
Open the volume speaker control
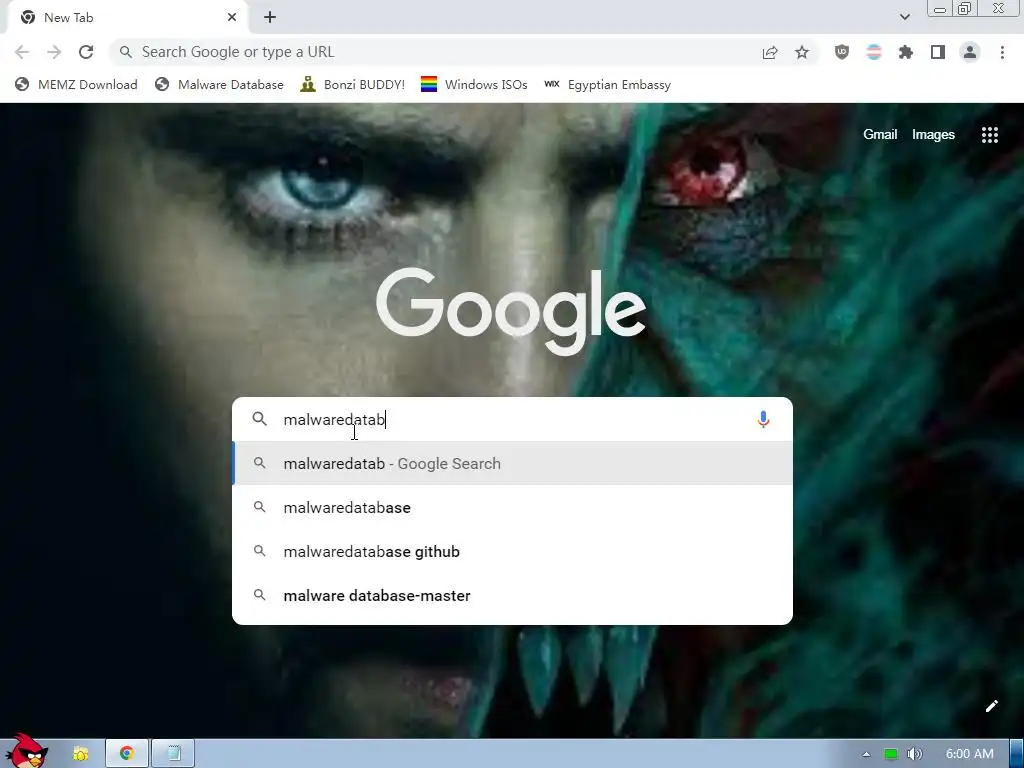pos(914,754)
